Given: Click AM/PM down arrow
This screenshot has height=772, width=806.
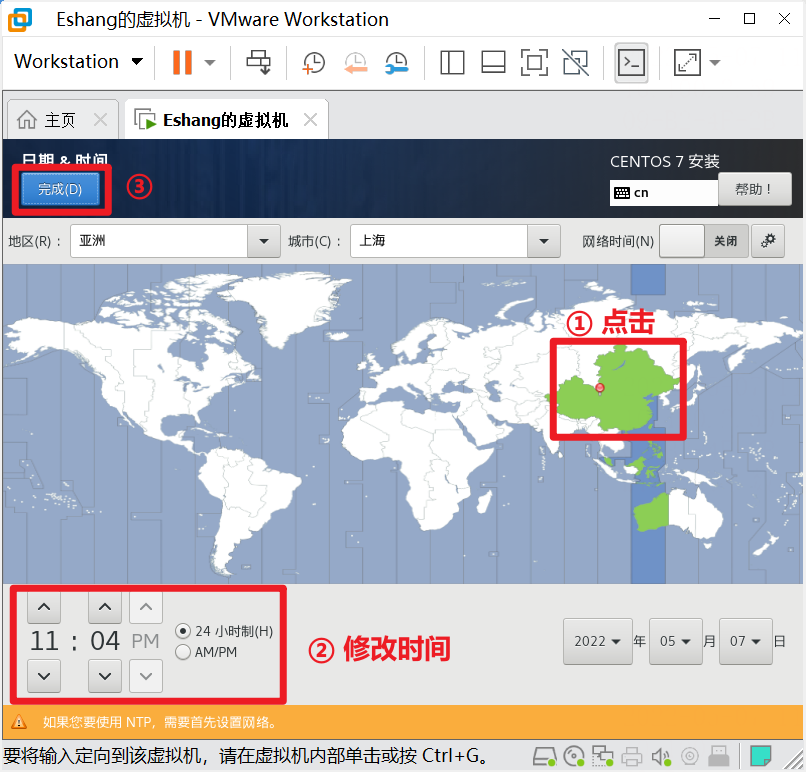Looking at the screenshot, I should coord(146,676).
